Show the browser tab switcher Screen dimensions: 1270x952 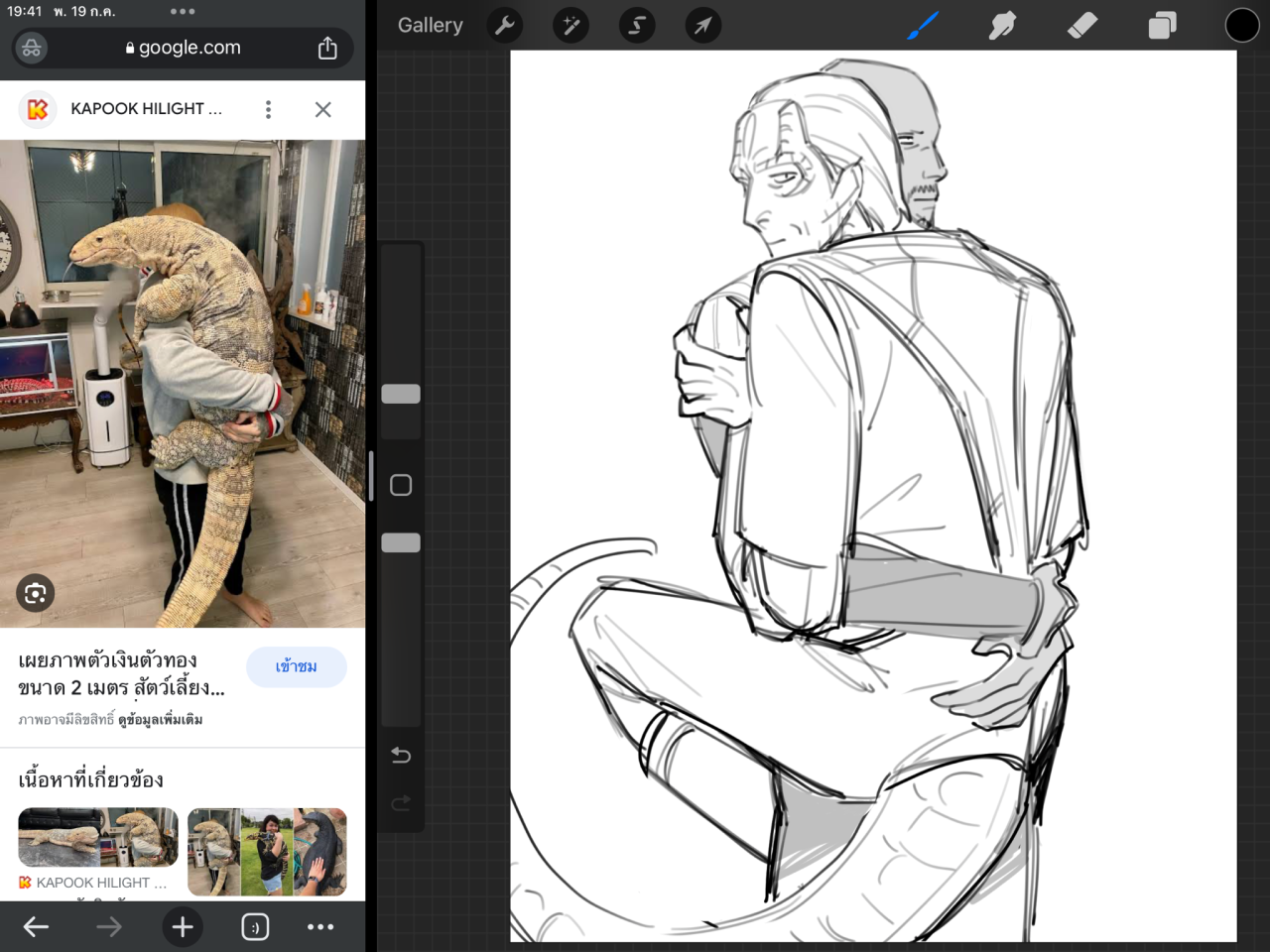255,927
